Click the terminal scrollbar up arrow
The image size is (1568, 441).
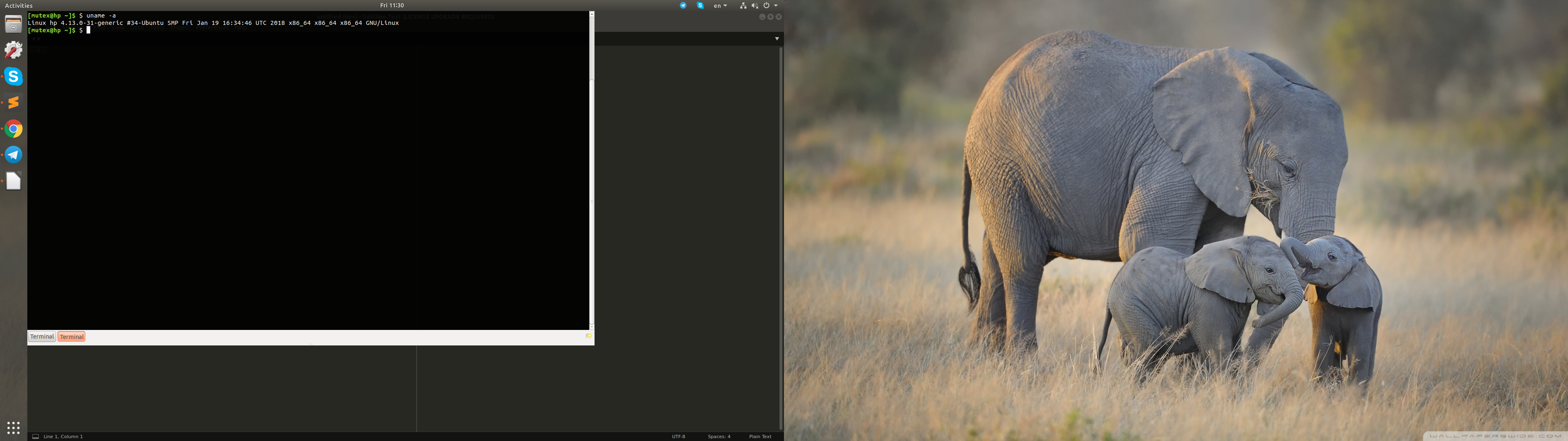(x=592, y=14)
